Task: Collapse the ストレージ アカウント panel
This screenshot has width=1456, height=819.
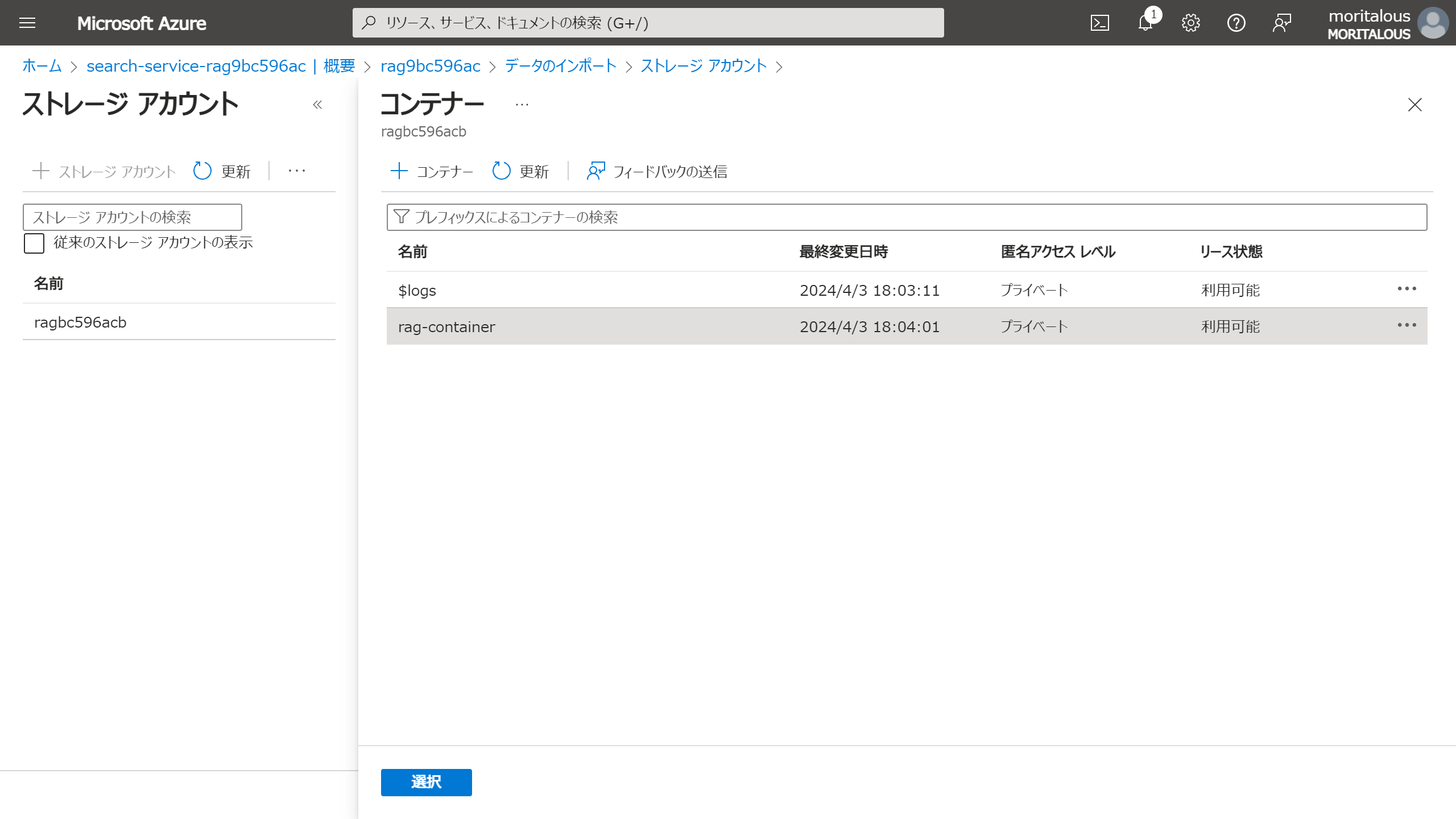Action: pyautogui.click(x=317, y=105)
